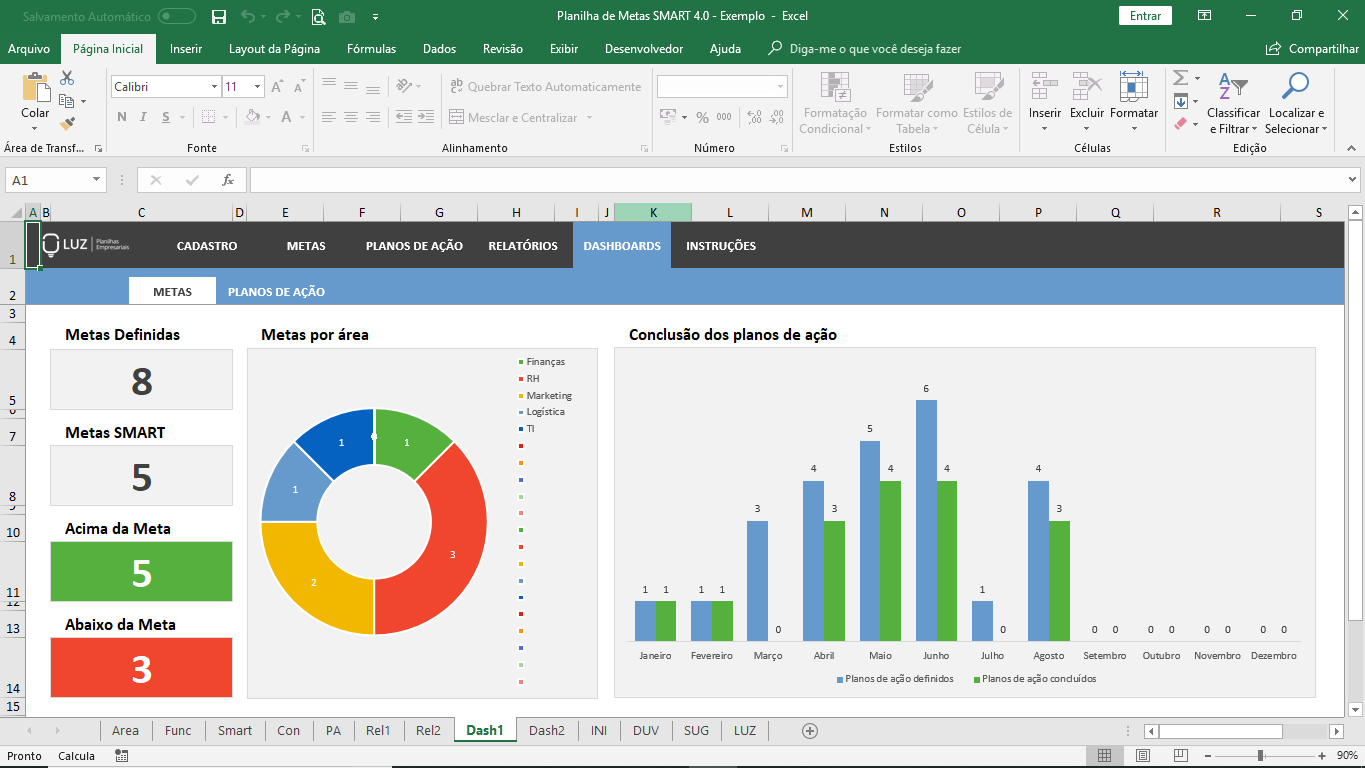Switch to the Dash2 sheet tab

click(x=546, y=730)
